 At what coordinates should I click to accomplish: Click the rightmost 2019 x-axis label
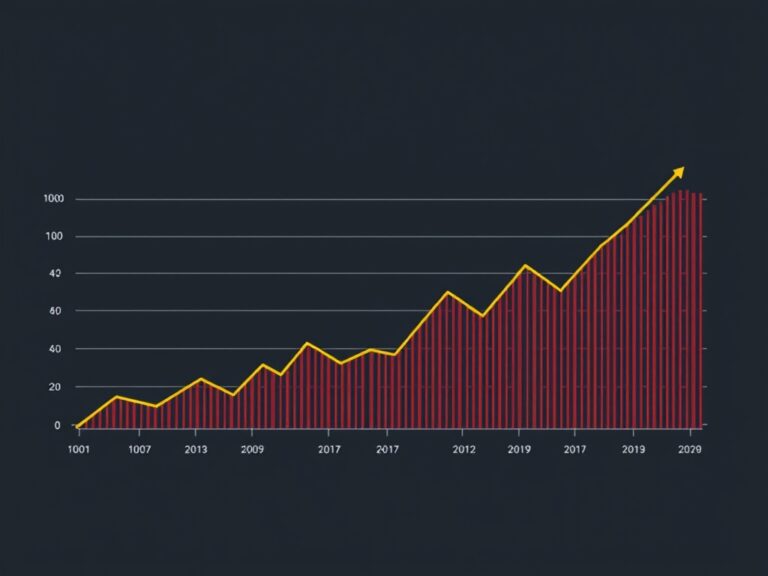633,450
